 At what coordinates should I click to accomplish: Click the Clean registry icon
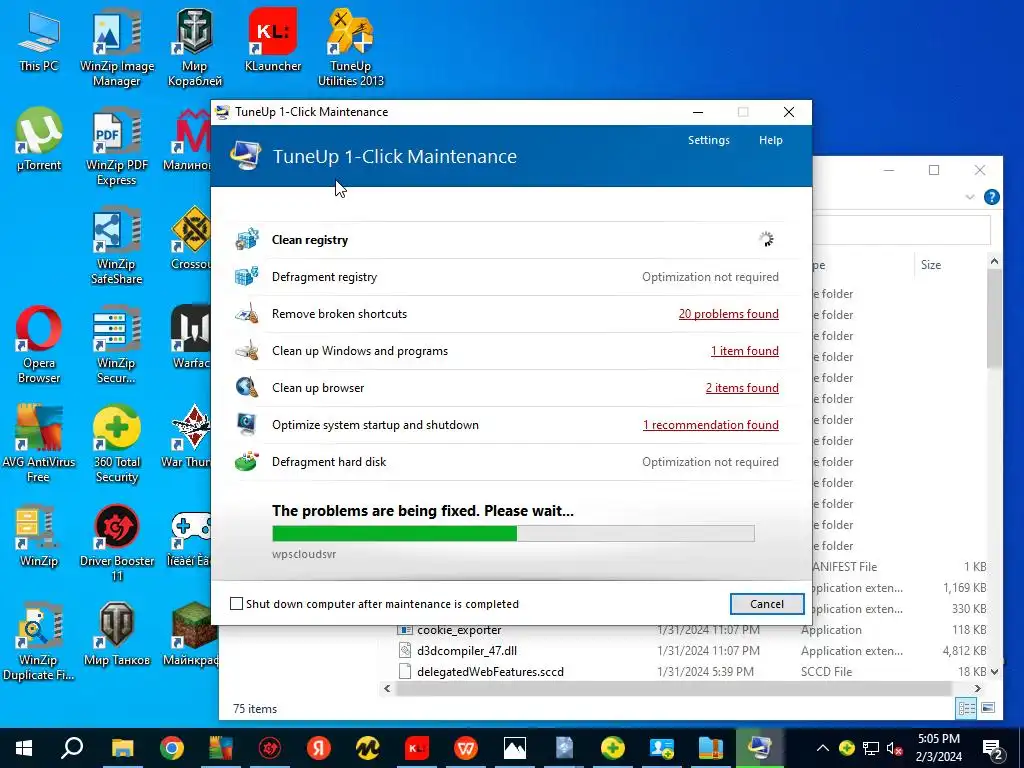[x=247, y=240]
